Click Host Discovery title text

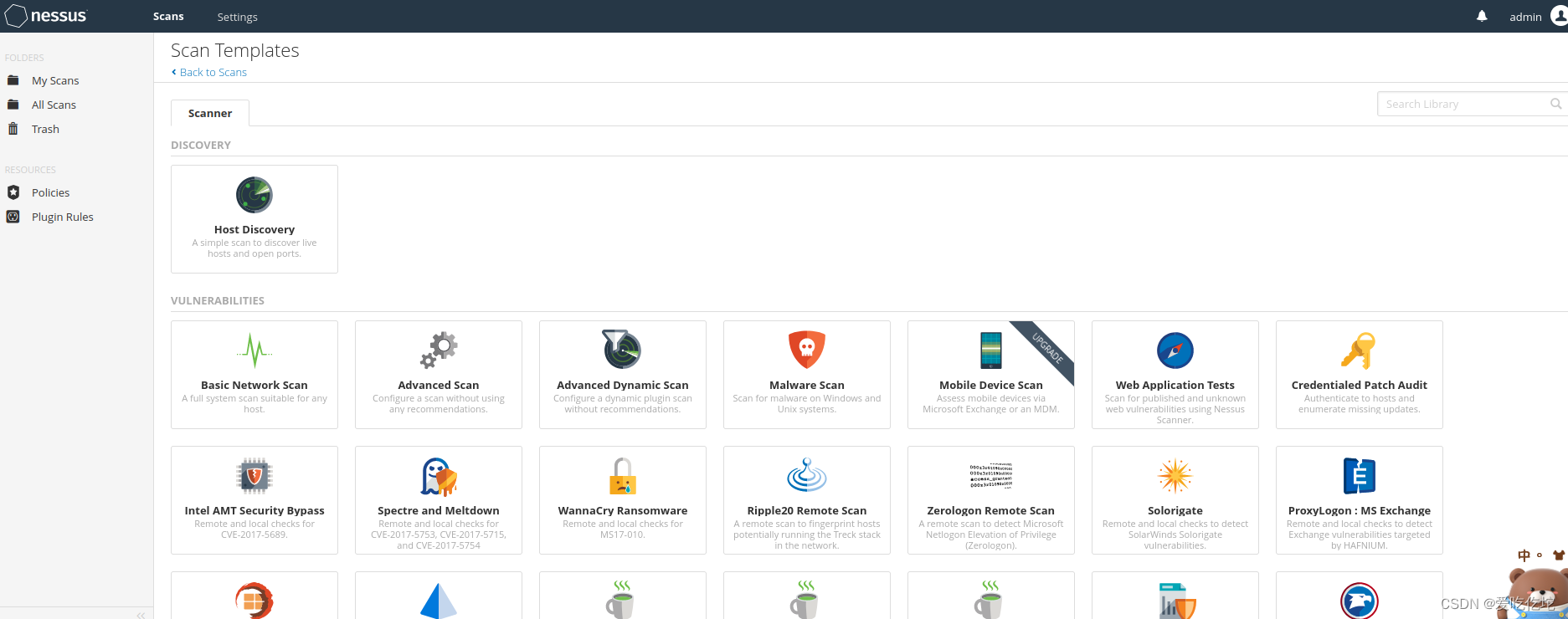254,229
